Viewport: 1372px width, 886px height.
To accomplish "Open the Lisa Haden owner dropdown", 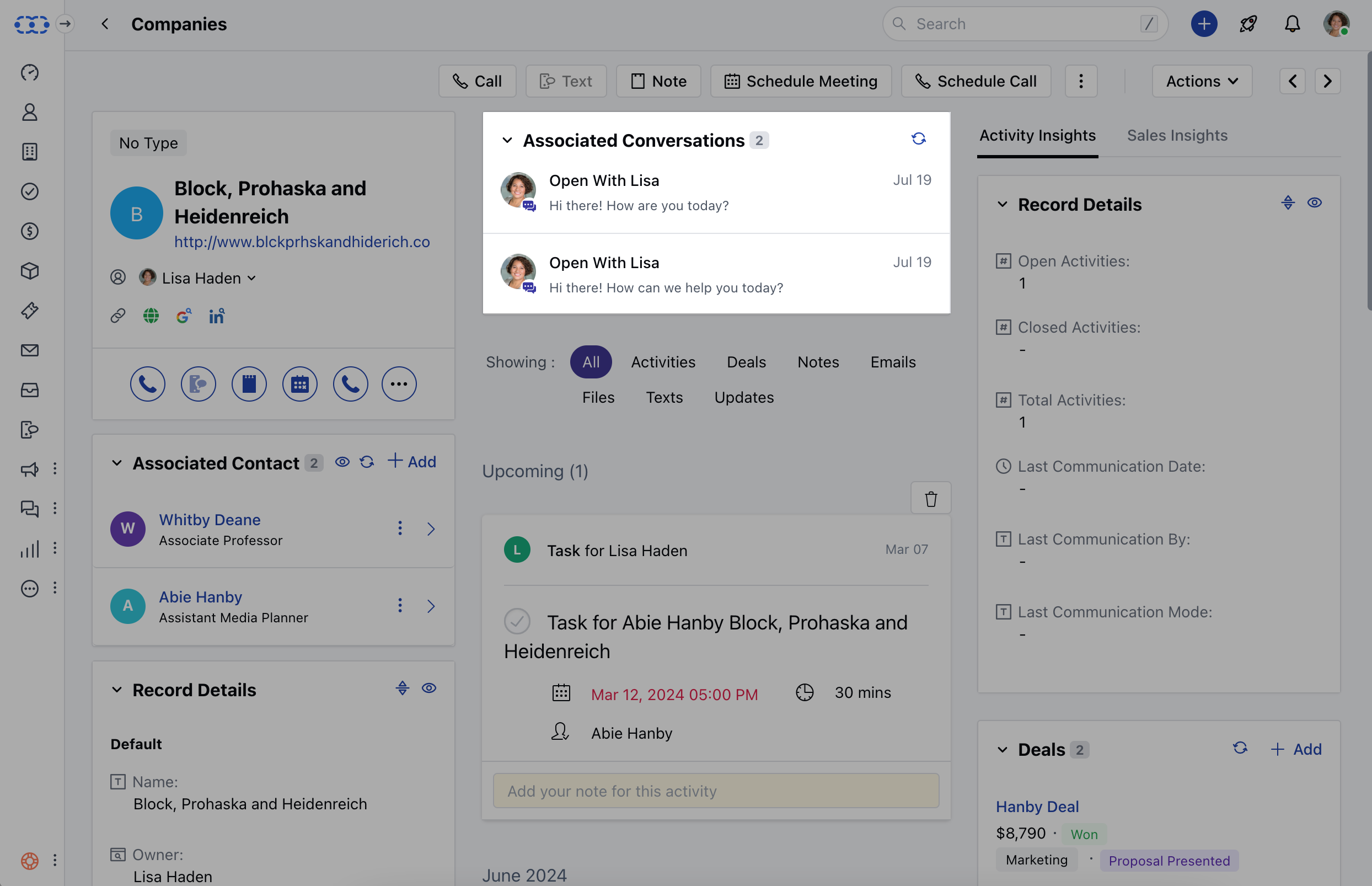I will 199,278.
